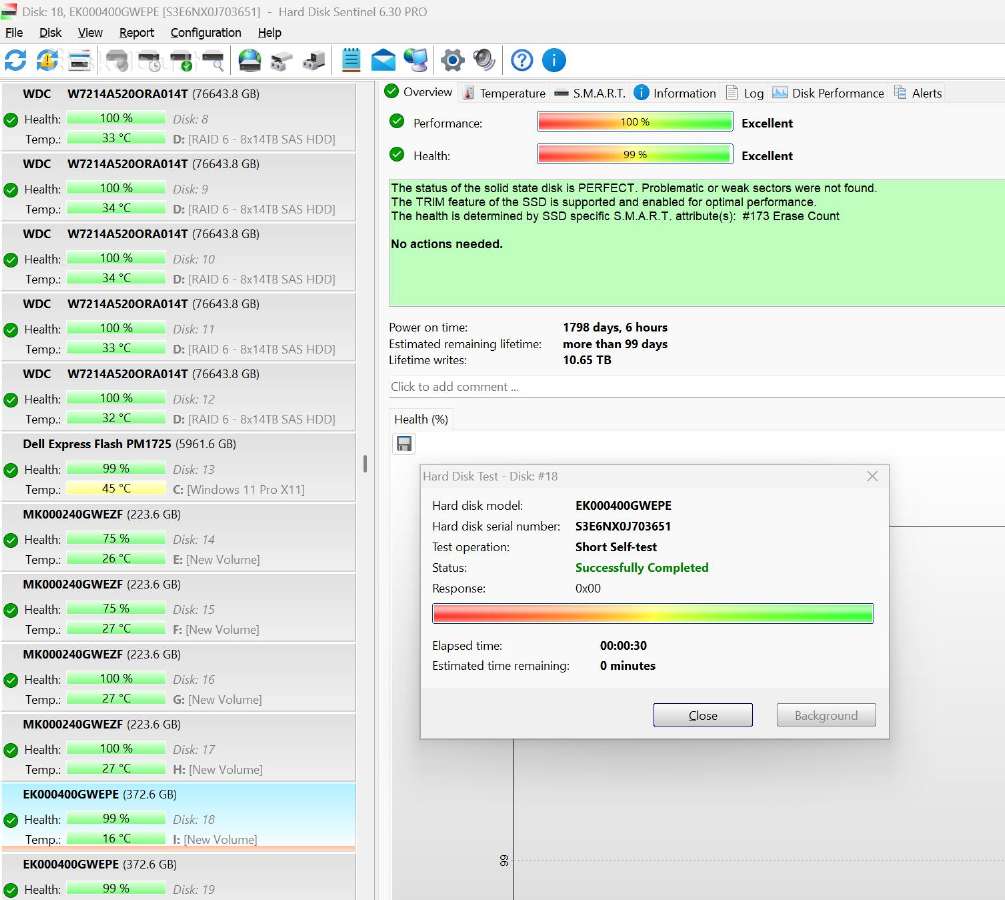Open the Help menu
Screen dimensions: 1005x900
(x=269, y=33)
